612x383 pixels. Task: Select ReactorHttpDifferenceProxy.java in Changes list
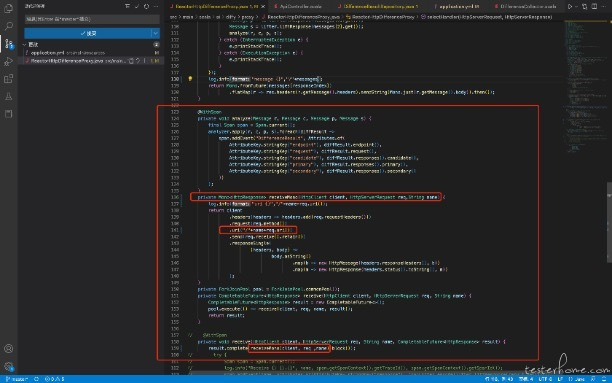91,61
